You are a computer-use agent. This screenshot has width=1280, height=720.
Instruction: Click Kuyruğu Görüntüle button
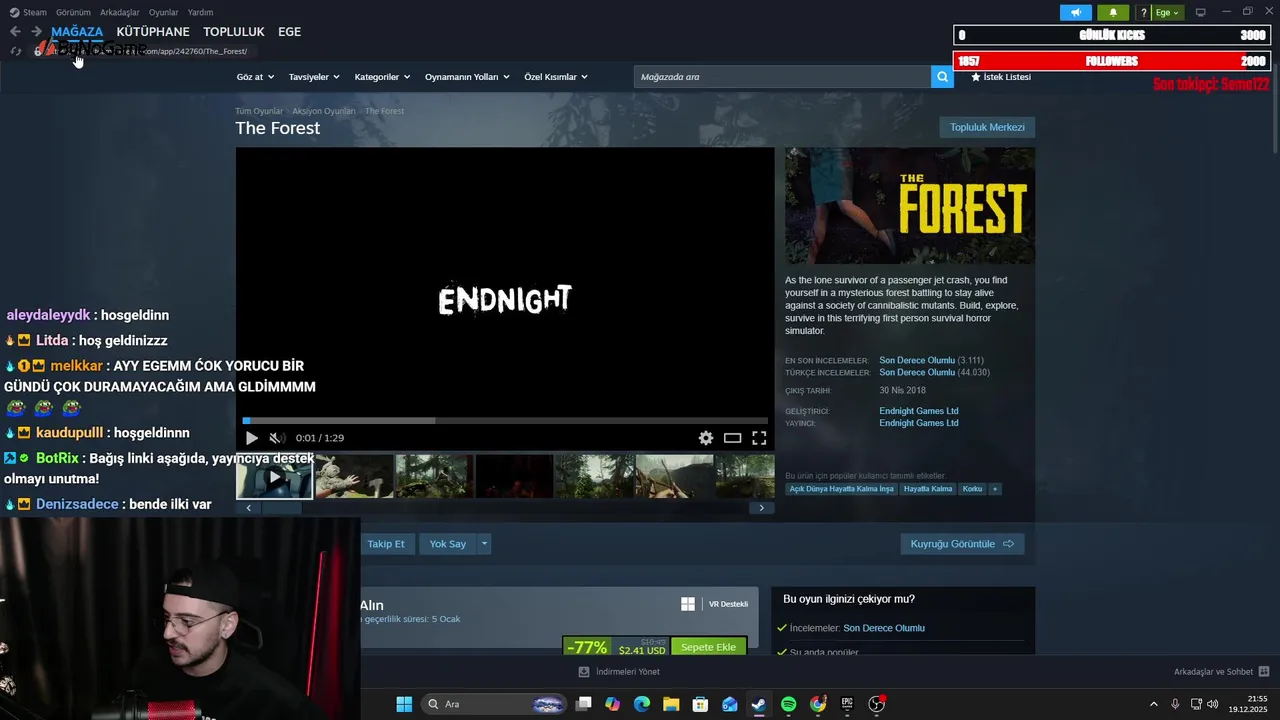click(962, 544)
